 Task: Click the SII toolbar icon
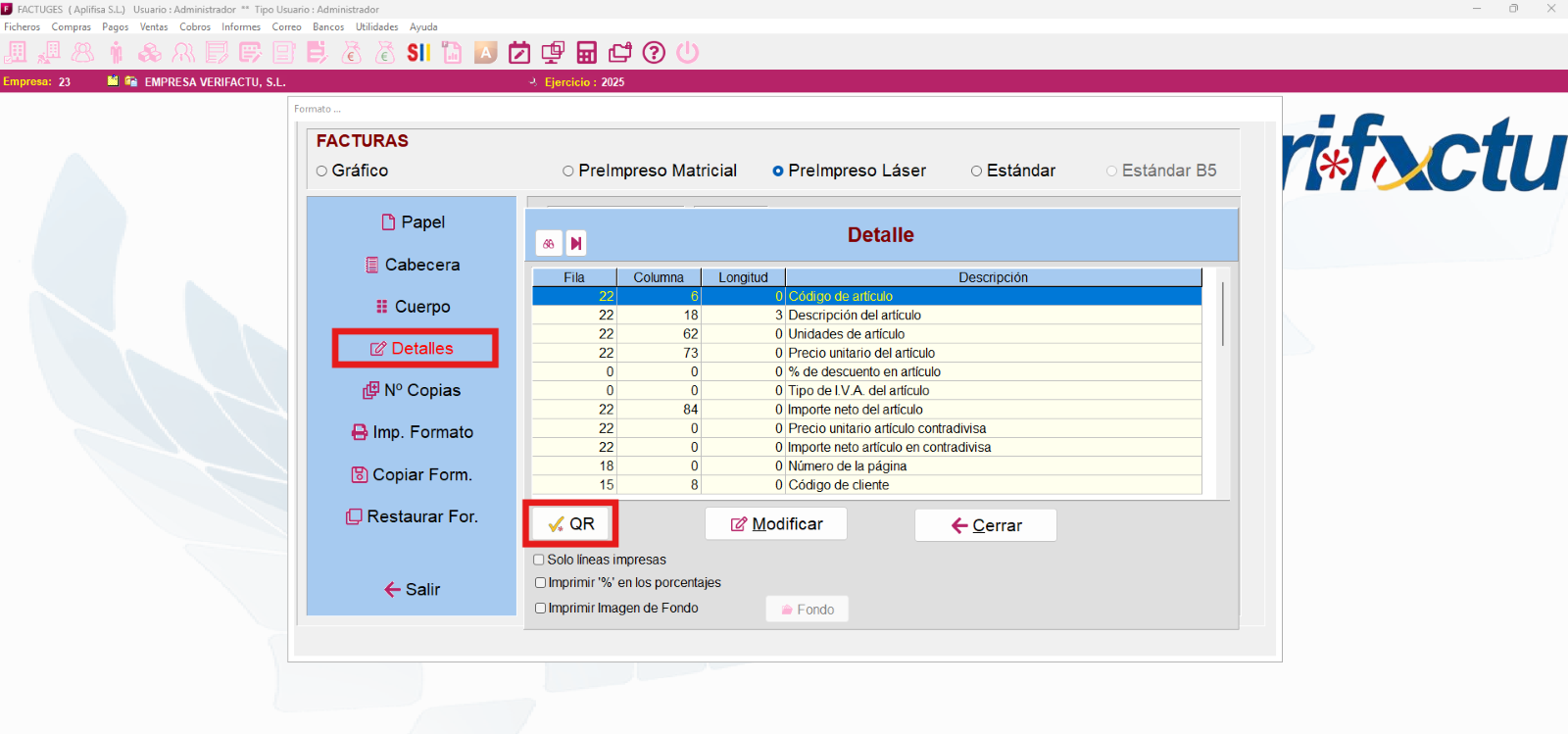tap(417, 52)
